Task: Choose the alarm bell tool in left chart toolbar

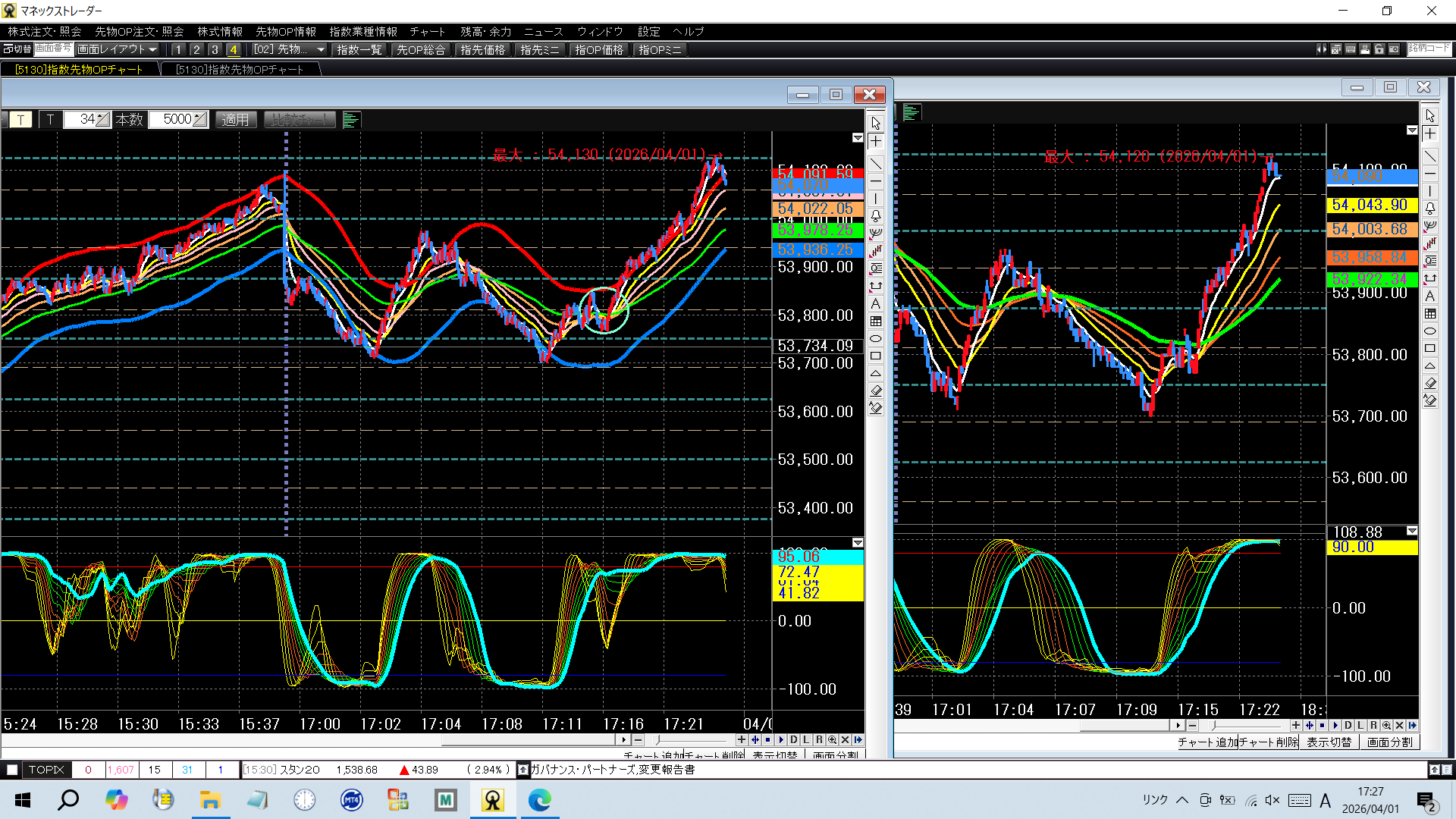Action: (876, 216)
